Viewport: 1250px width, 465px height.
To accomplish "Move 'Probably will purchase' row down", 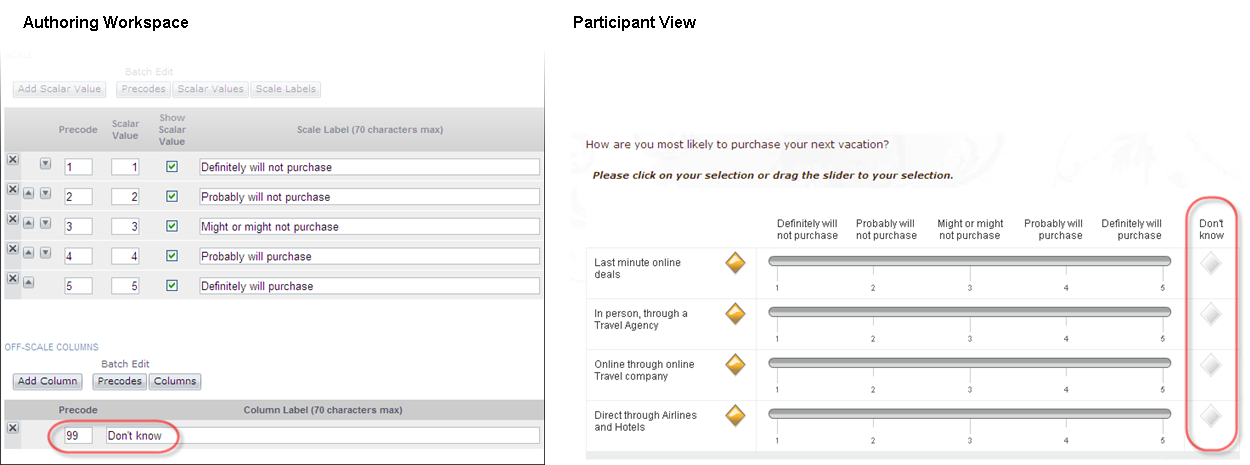I will click(45, 254).
